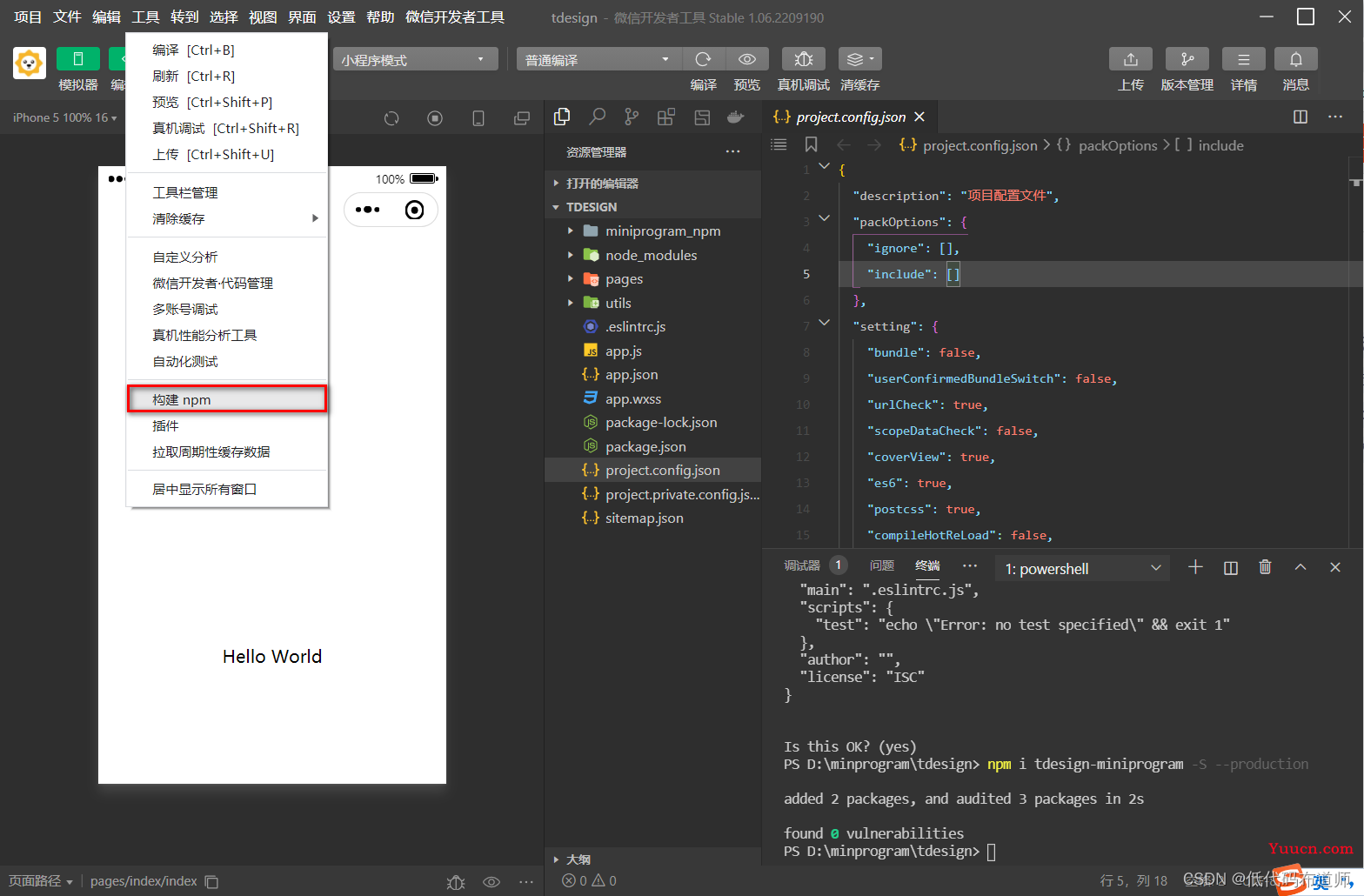Viewport: 1364px width, 896px height.
Task: Open 版本管理 version control icon
Action: click(1187, 59)
